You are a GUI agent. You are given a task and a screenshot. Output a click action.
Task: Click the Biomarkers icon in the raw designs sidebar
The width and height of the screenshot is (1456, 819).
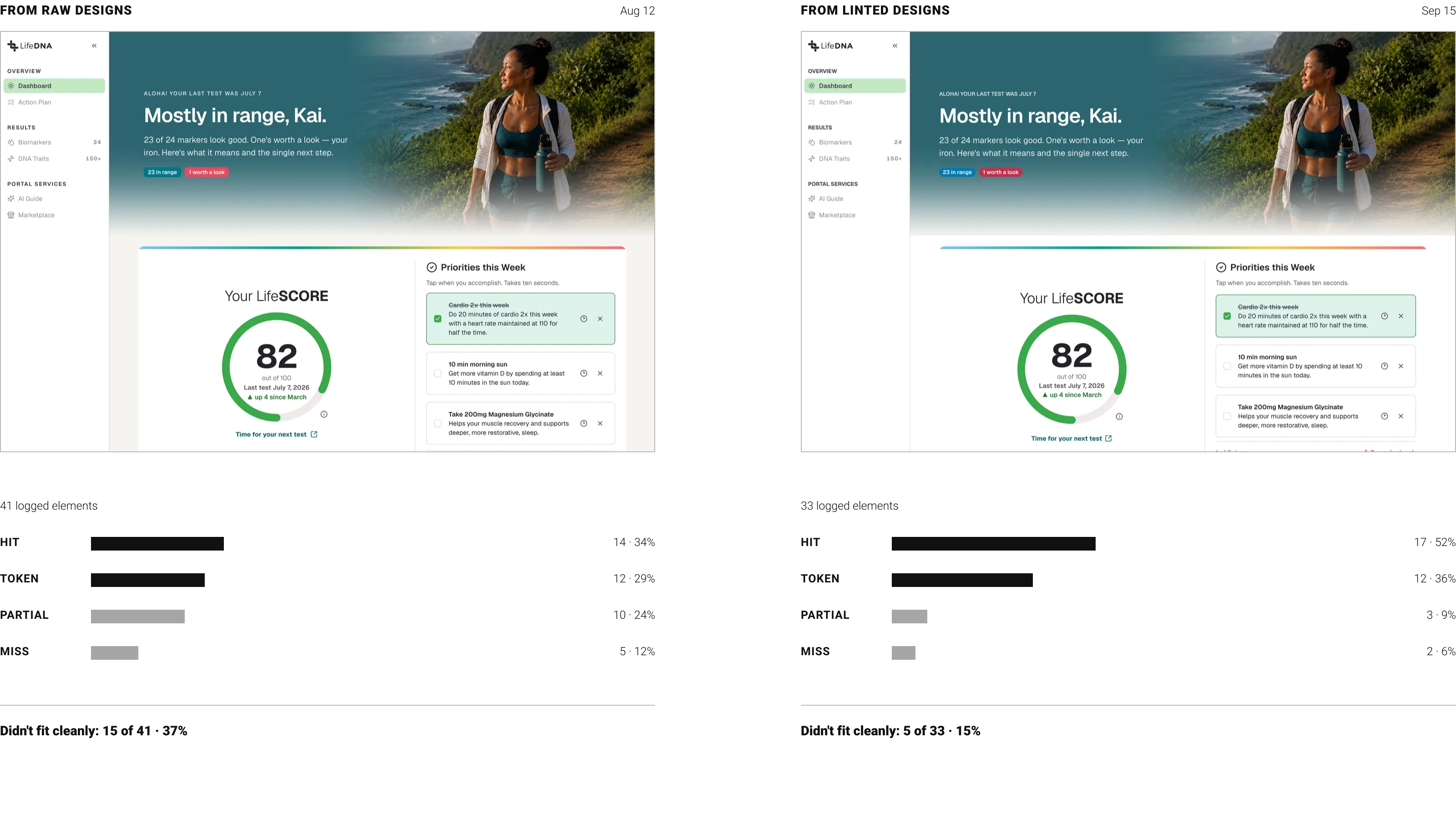tap(11, 142)
